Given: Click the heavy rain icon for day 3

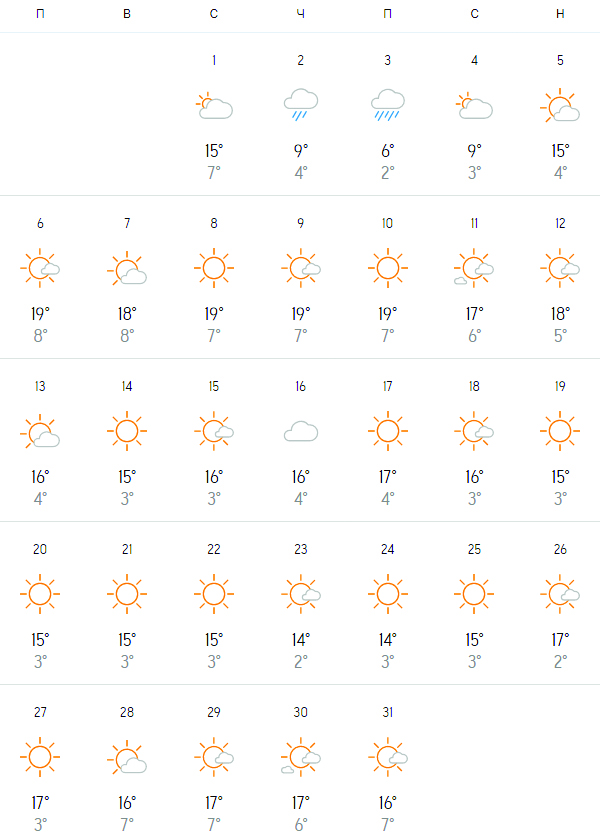Looking at the screenshot, I should pos(388,105).
